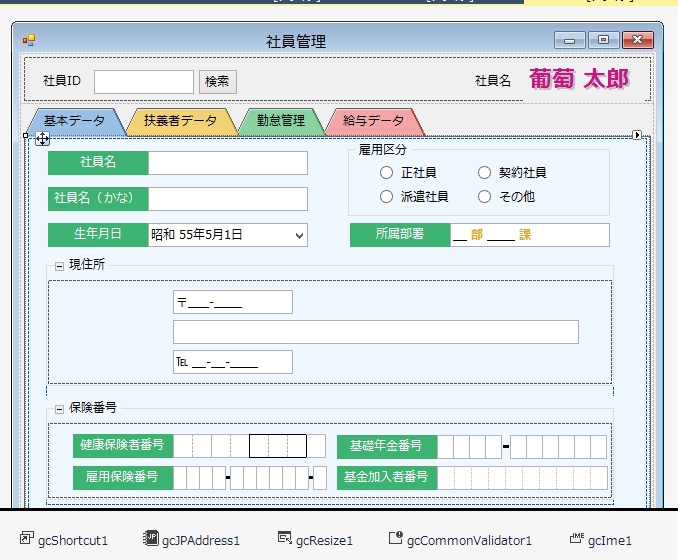Select the gcResize1 component icon
The width and height of the screenshot is (678, 560).
click(x=285, y=538)
